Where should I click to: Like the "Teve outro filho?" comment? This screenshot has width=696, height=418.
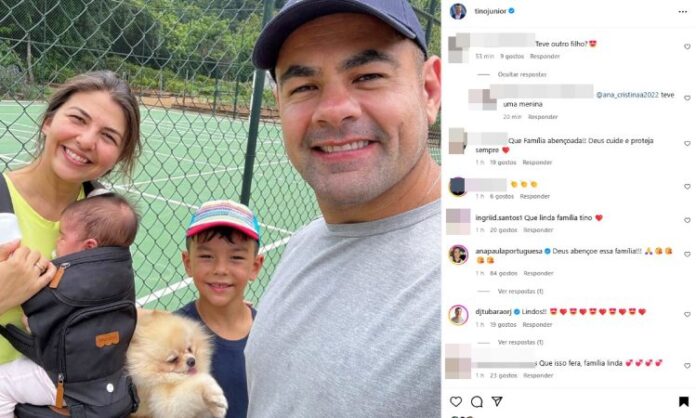687,47
